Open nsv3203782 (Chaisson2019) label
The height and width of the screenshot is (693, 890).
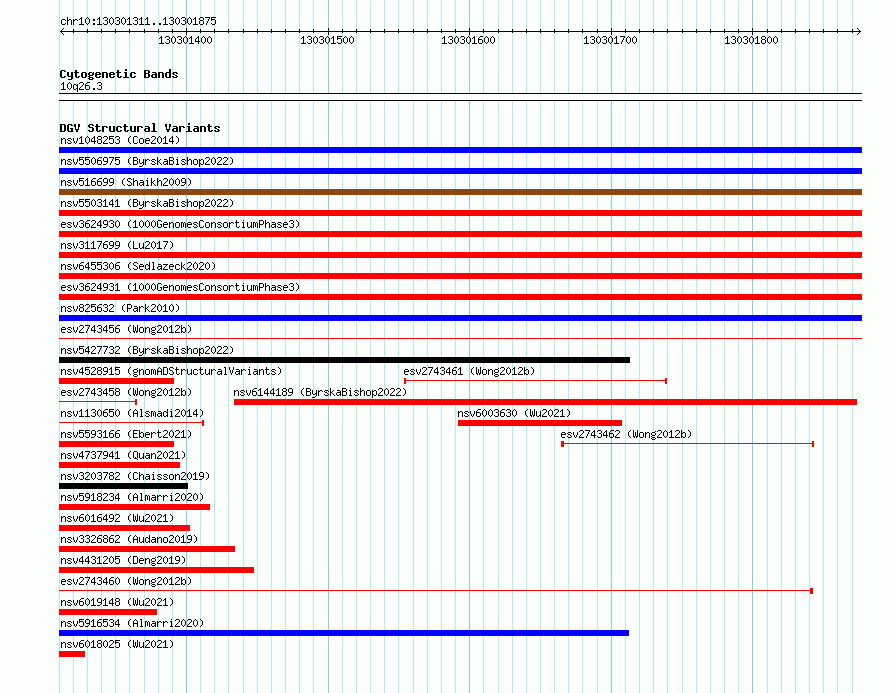pyautogui.click(x=135, y=476)
